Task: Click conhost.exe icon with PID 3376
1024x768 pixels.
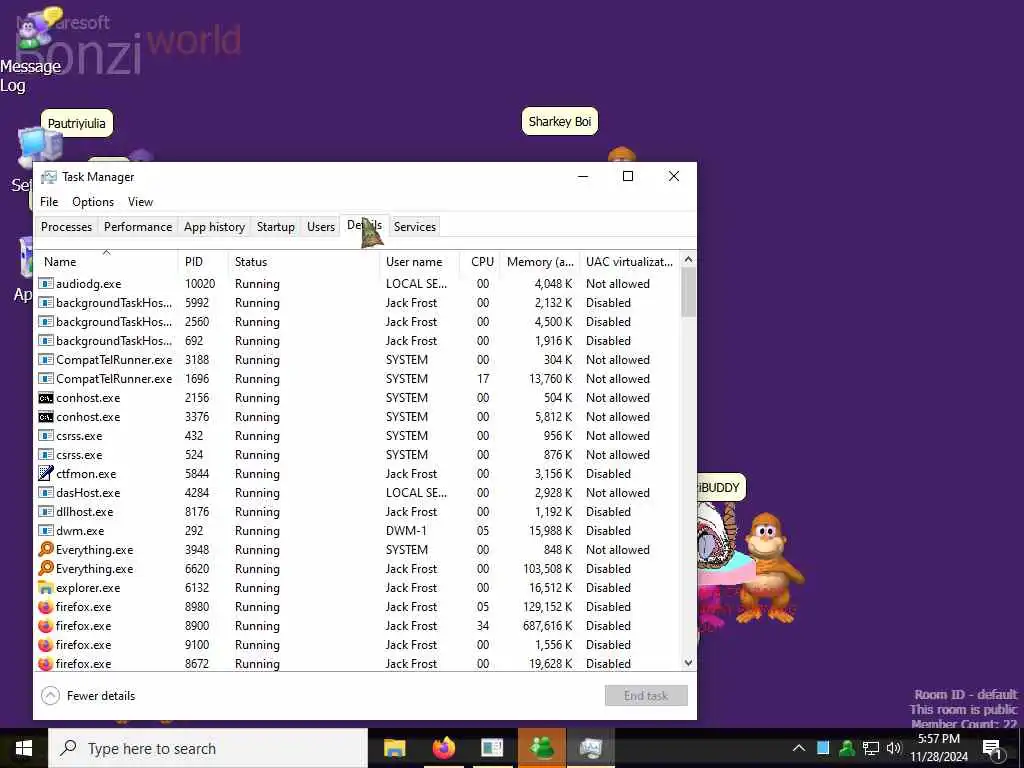Action: click(46, 417)
